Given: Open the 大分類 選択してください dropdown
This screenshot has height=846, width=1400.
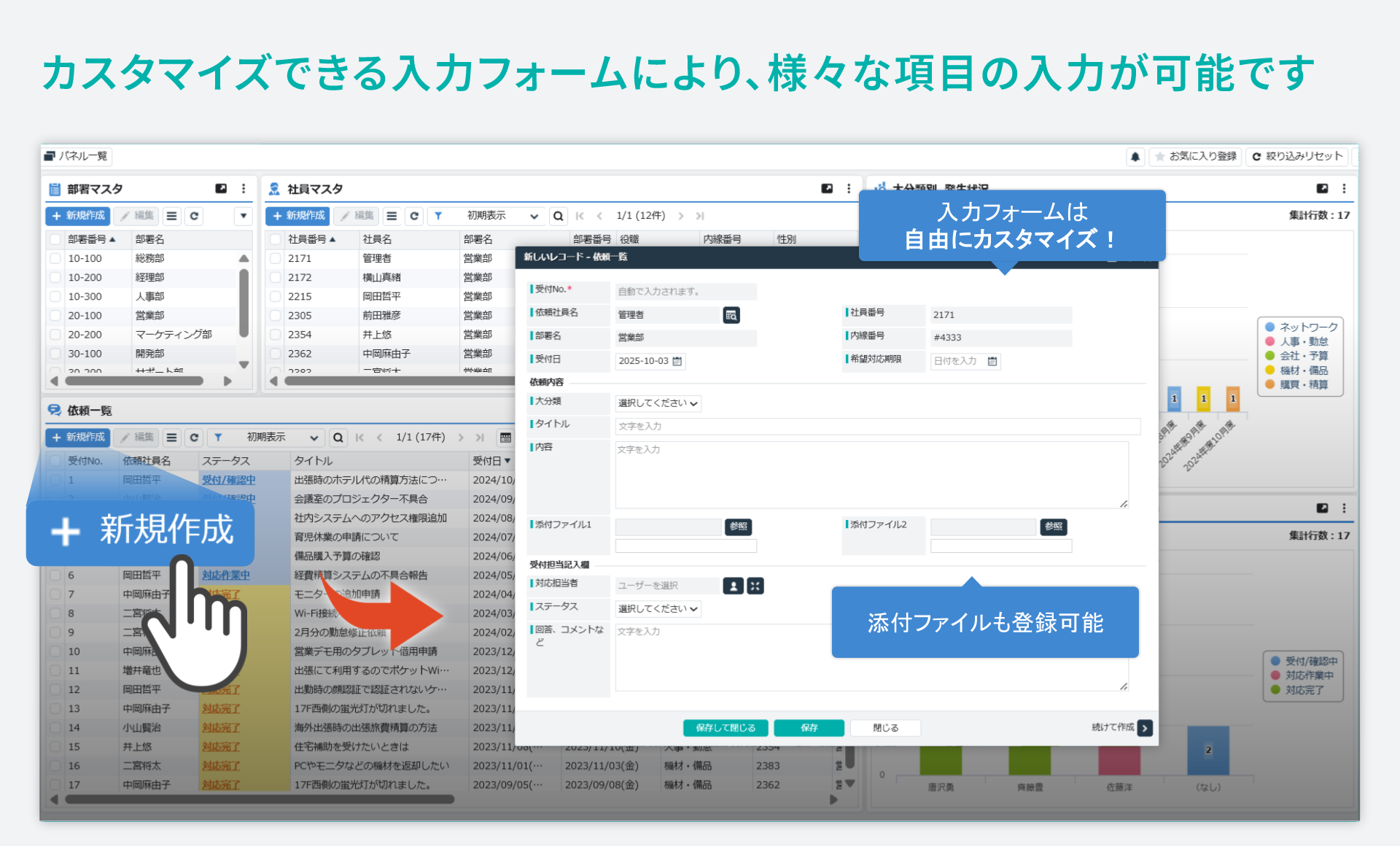Looking at the screenshot, I should coord(657,403).
